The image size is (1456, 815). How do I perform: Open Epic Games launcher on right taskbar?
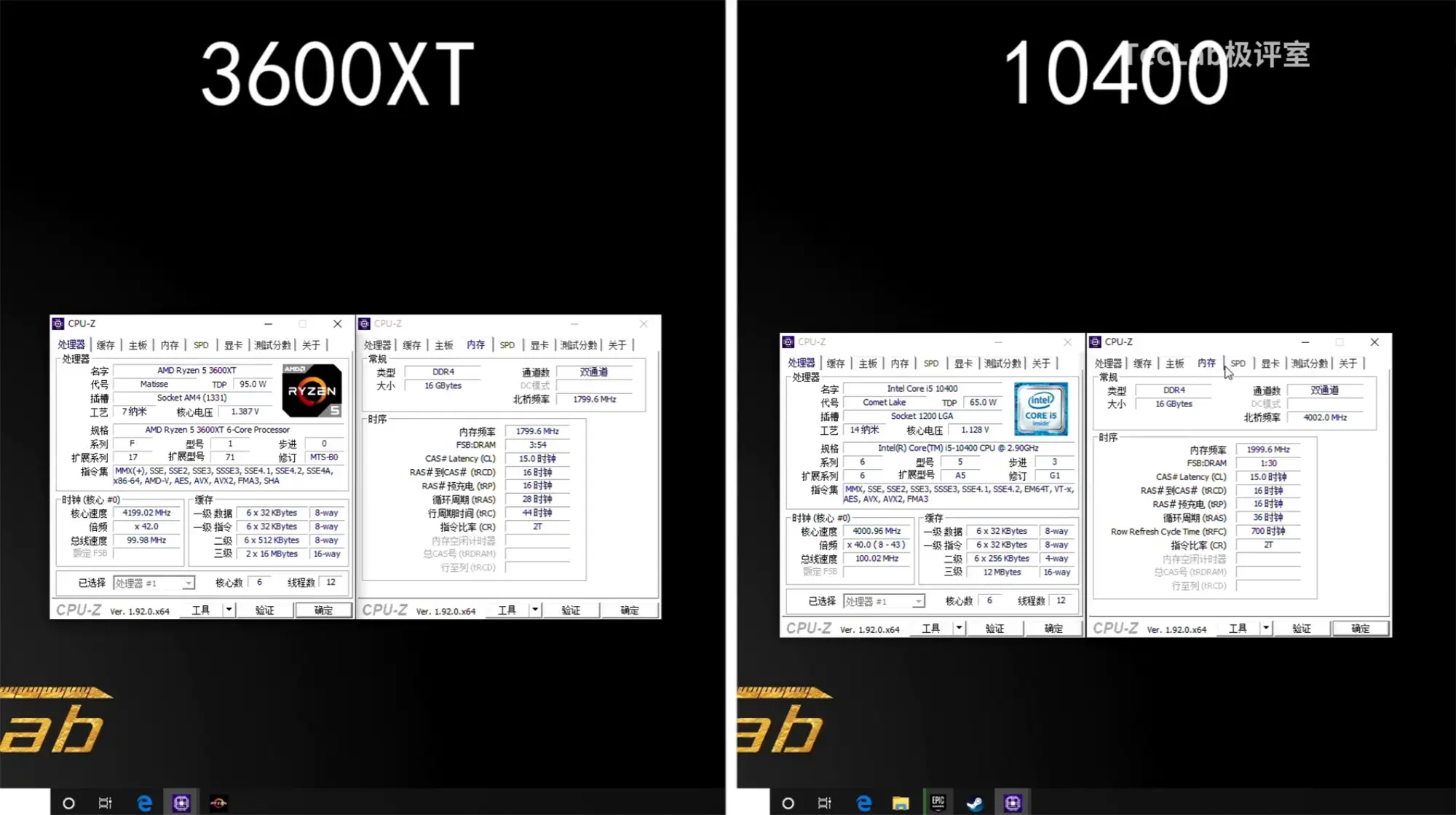point(938,803)
